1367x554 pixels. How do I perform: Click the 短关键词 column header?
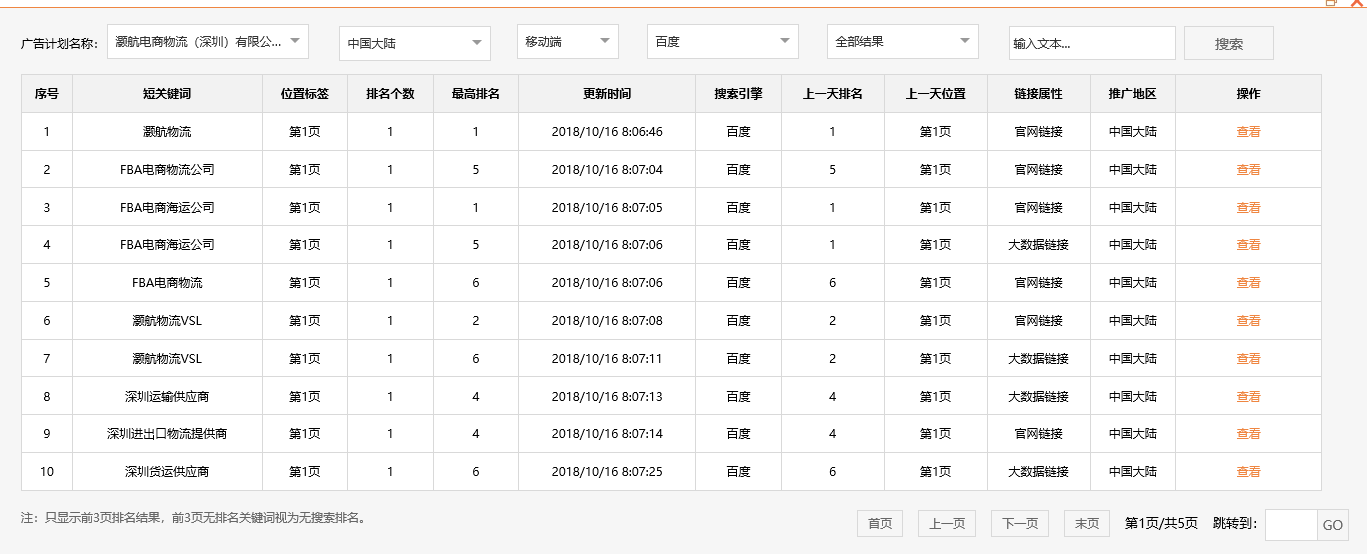coord(167,94)
